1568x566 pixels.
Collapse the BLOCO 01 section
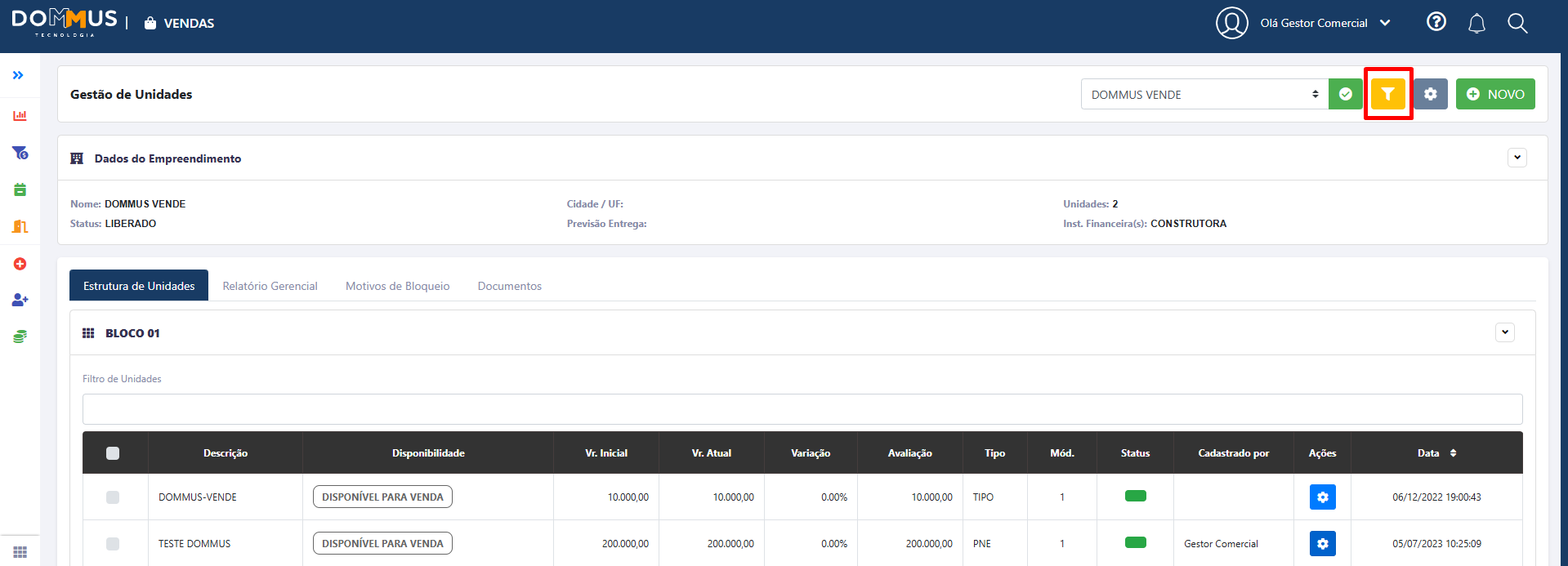coord(1504,332)
